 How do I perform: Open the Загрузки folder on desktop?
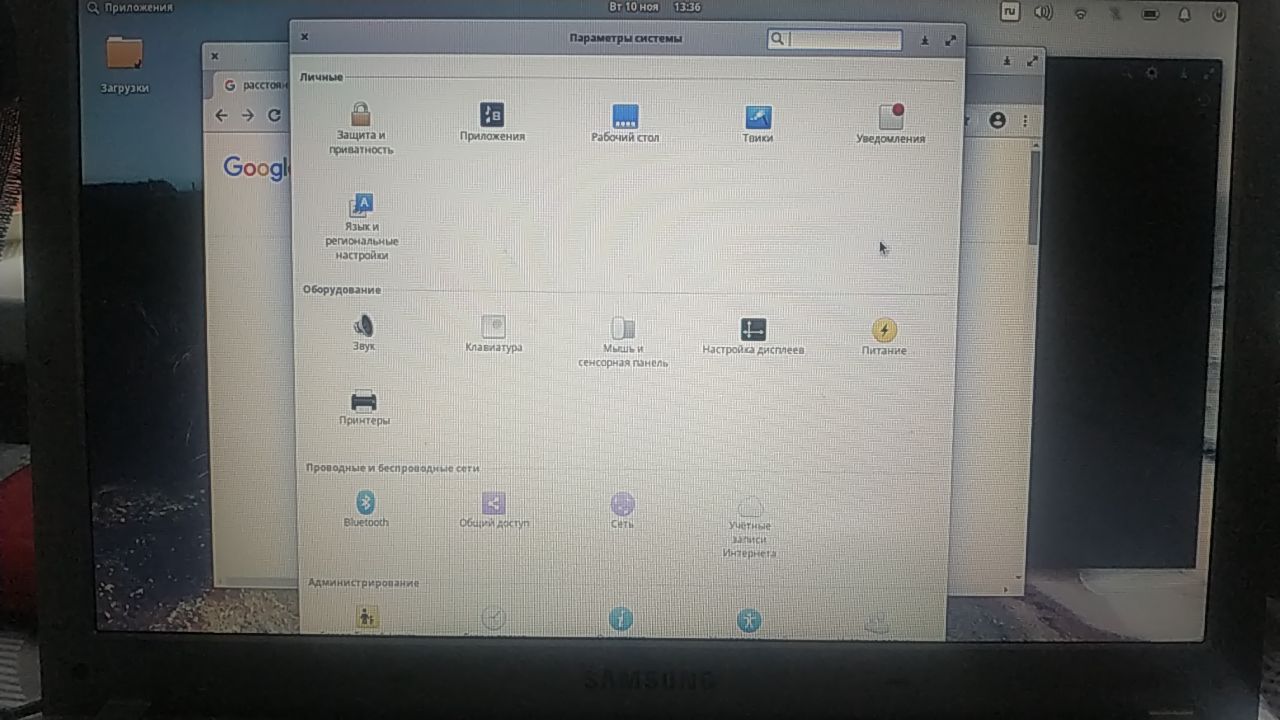[124, 64]
